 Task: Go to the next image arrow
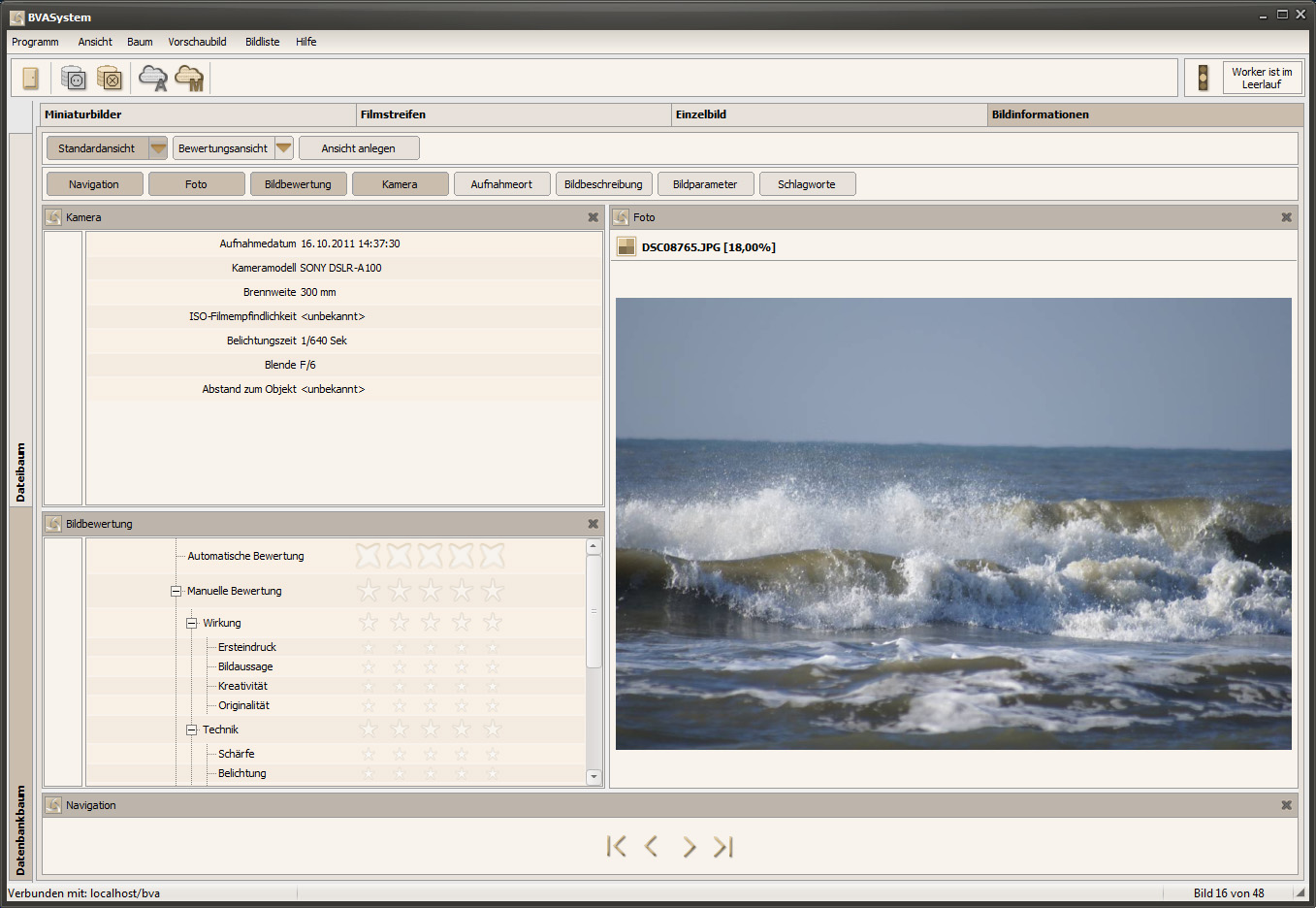click(689, 847)
